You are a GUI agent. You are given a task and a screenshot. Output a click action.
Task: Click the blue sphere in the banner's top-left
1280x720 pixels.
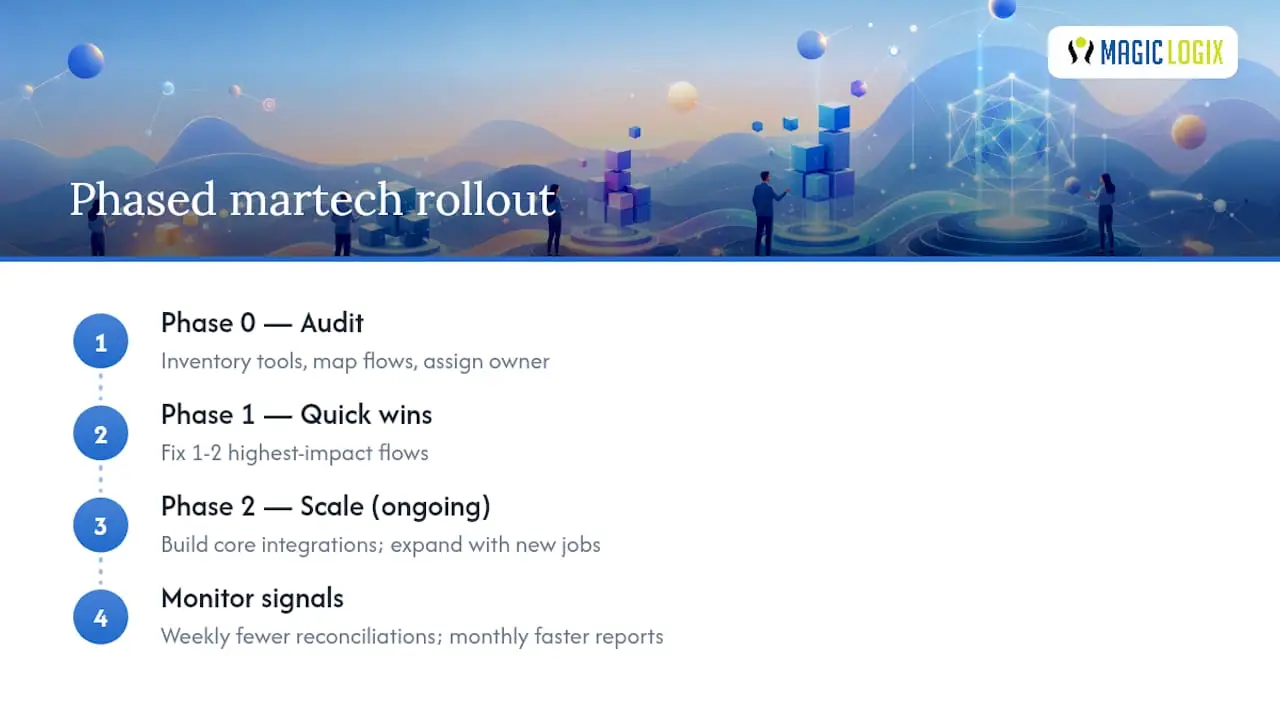coord(86,61)
